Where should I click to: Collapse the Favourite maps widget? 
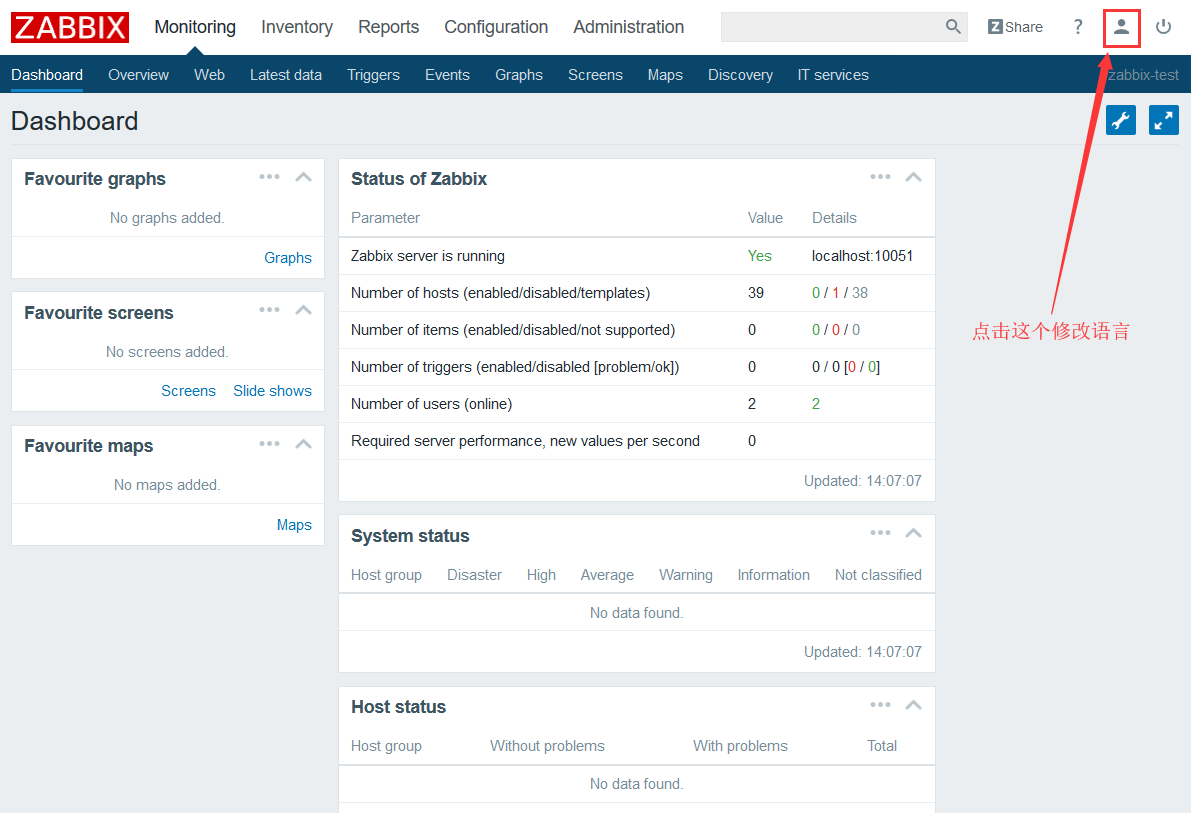[x=303, y=444]
